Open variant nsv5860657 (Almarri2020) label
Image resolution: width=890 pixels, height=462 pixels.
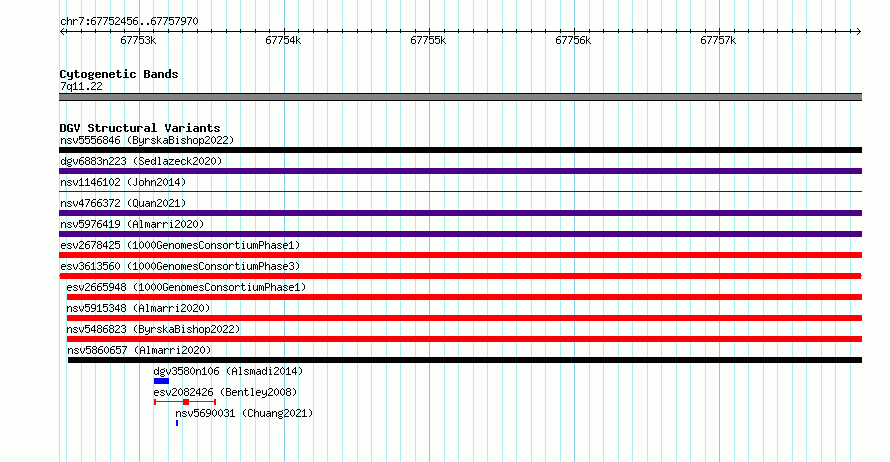pos(139,350)
